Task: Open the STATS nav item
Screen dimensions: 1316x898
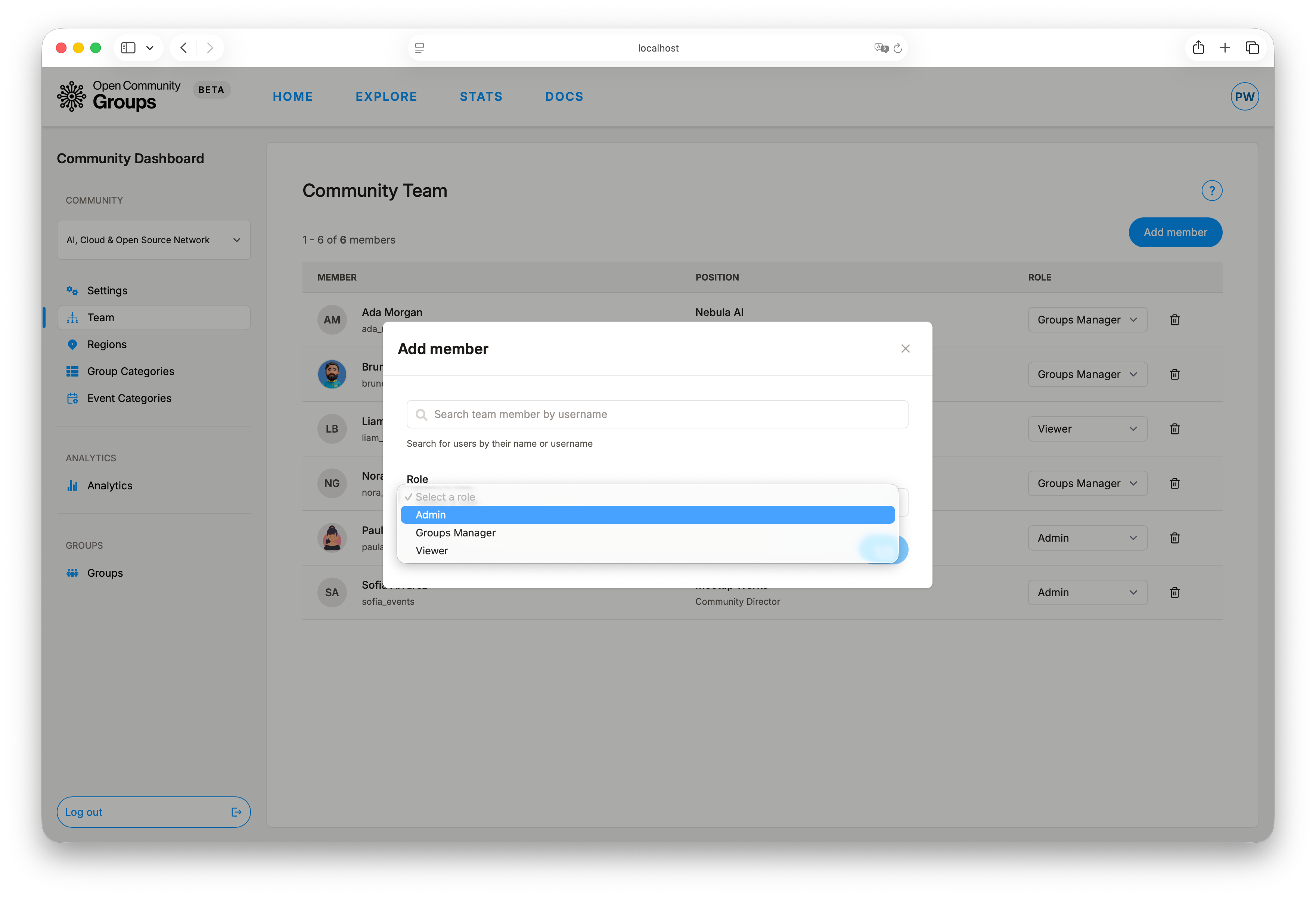Action: coord(481,96)
